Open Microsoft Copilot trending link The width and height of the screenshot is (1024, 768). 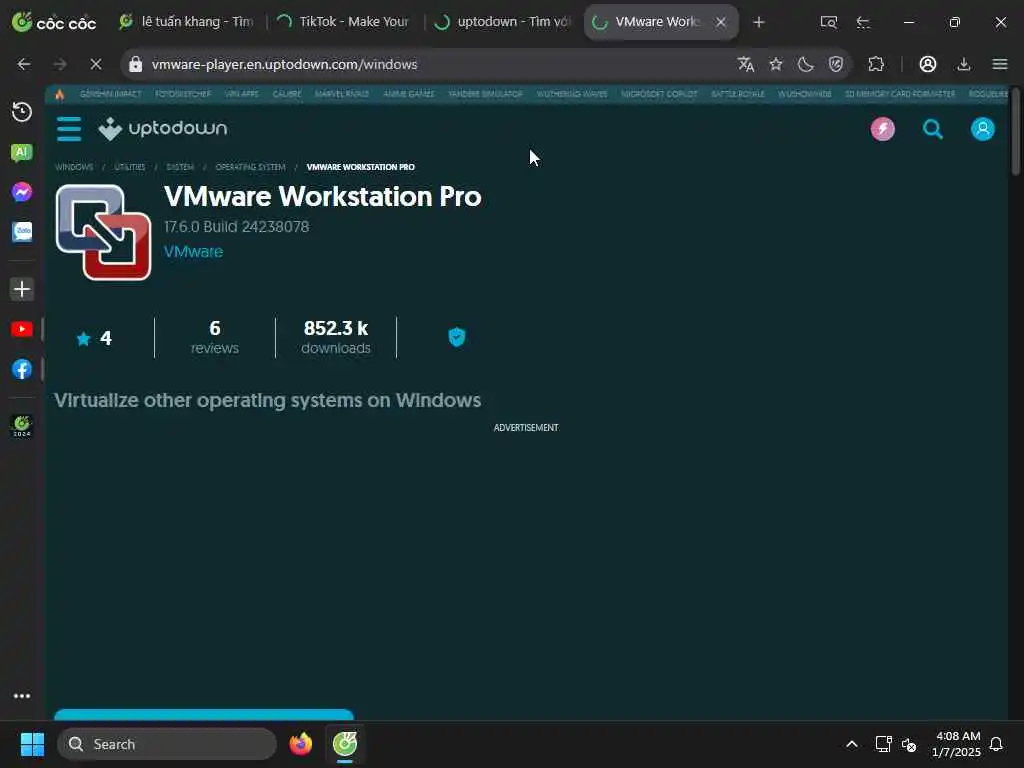[x=659, y=94]
